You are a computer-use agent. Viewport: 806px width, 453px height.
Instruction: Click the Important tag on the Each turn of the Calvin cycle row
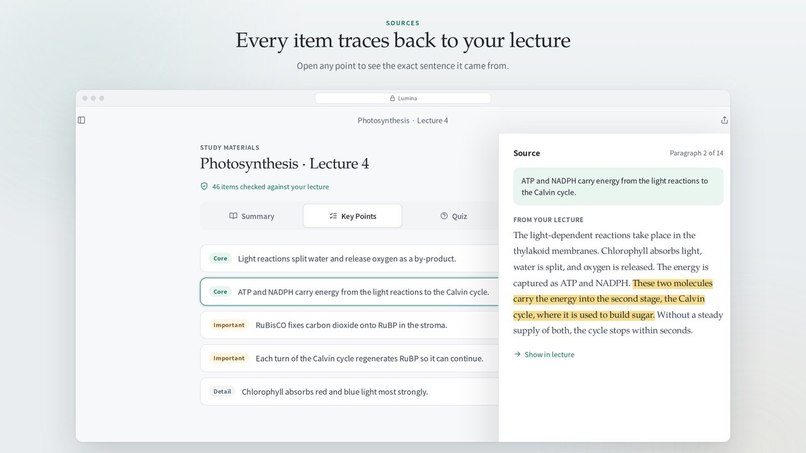point(229,358)
